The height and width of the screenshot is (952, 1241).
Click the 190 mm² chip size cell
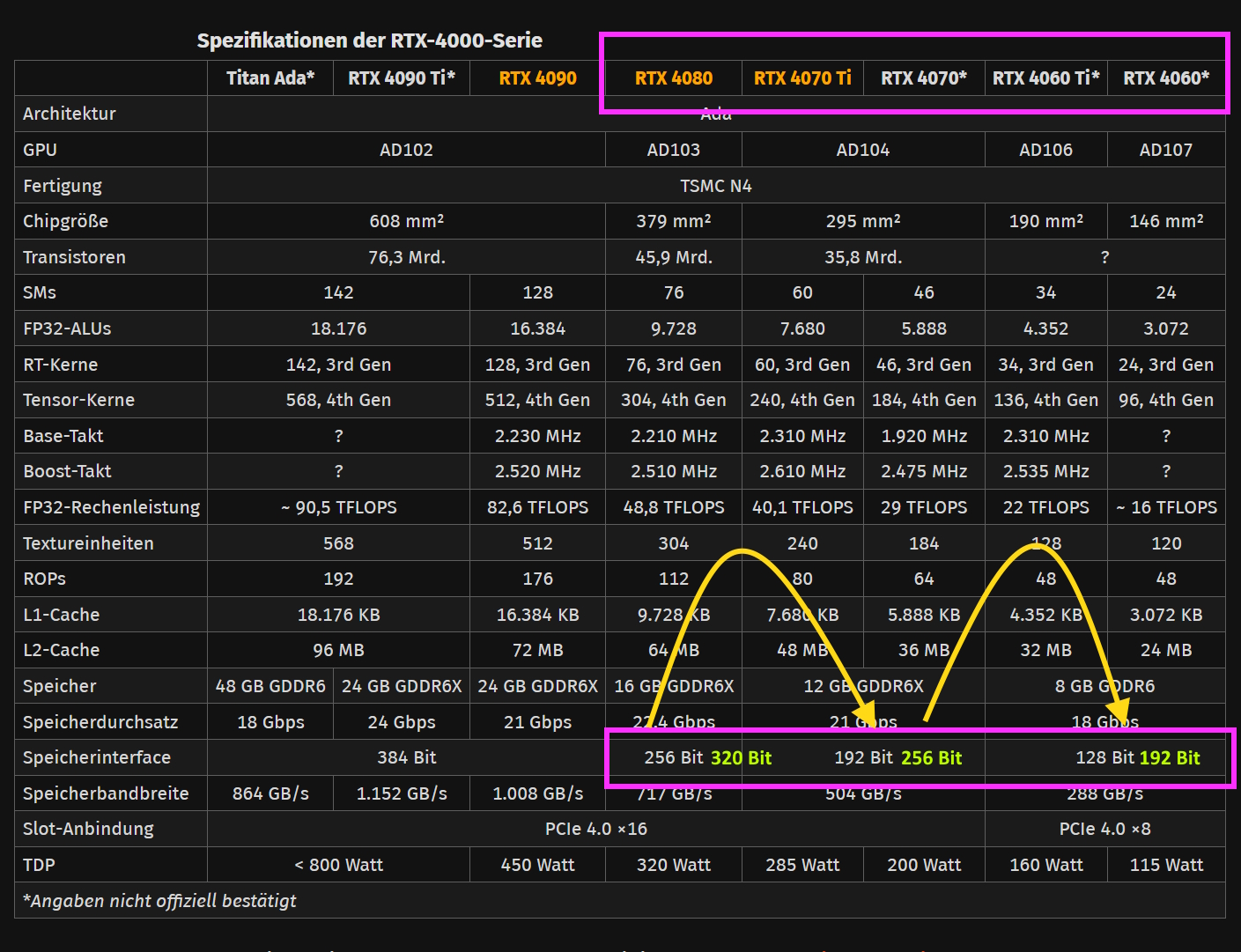pos(1046,221)
